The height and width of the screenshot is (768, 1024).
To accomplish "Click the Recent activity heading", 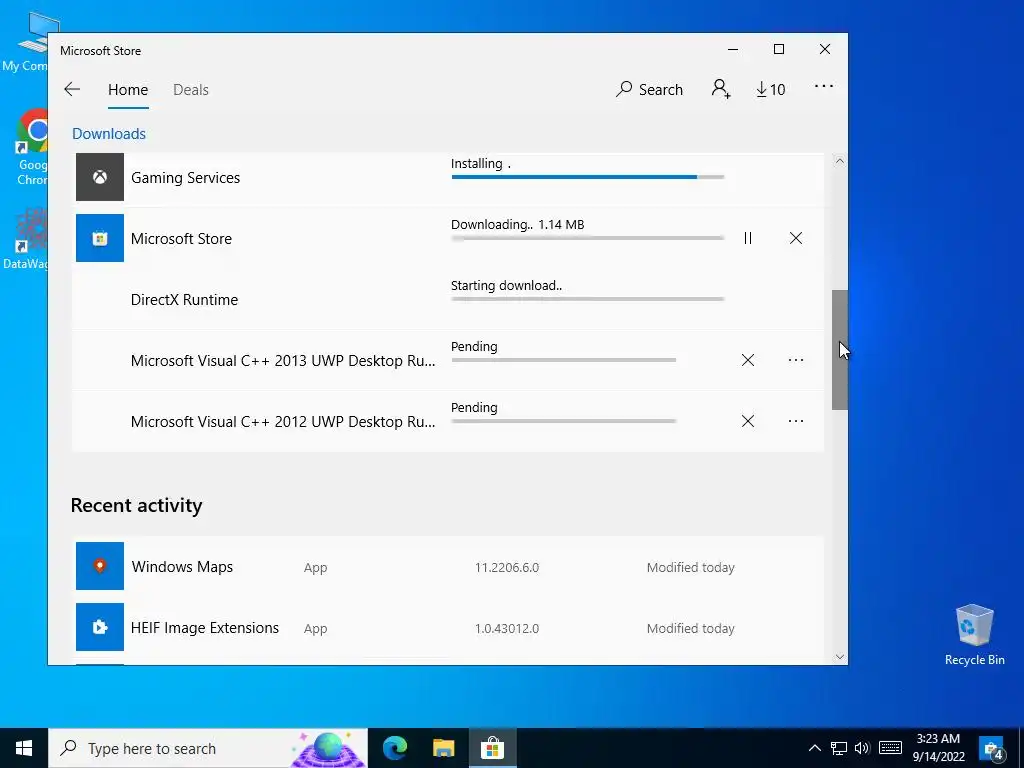I will (x=136, y=505).
